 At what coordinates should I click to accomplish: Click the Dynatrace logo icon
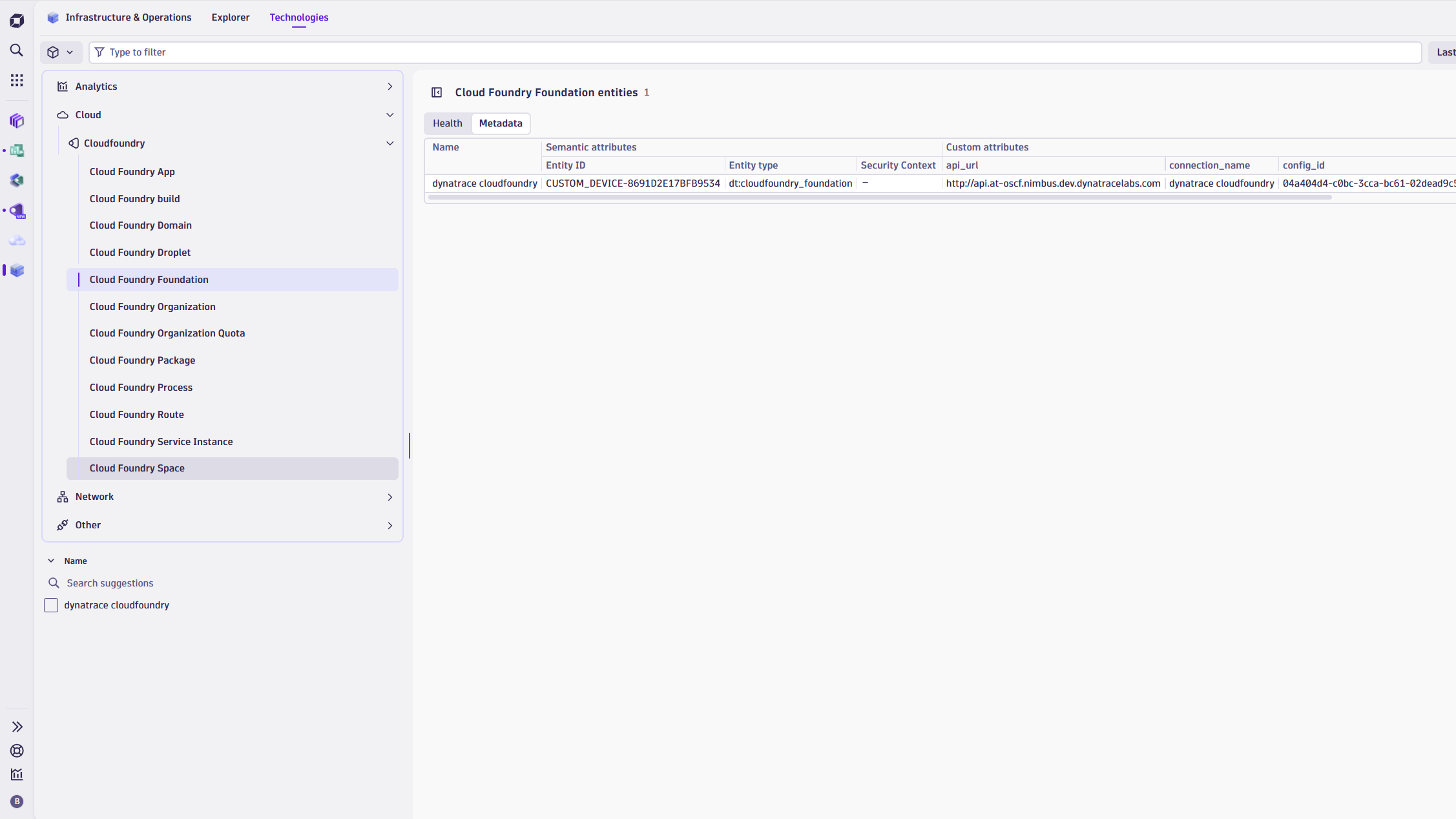tap(17, 21)
